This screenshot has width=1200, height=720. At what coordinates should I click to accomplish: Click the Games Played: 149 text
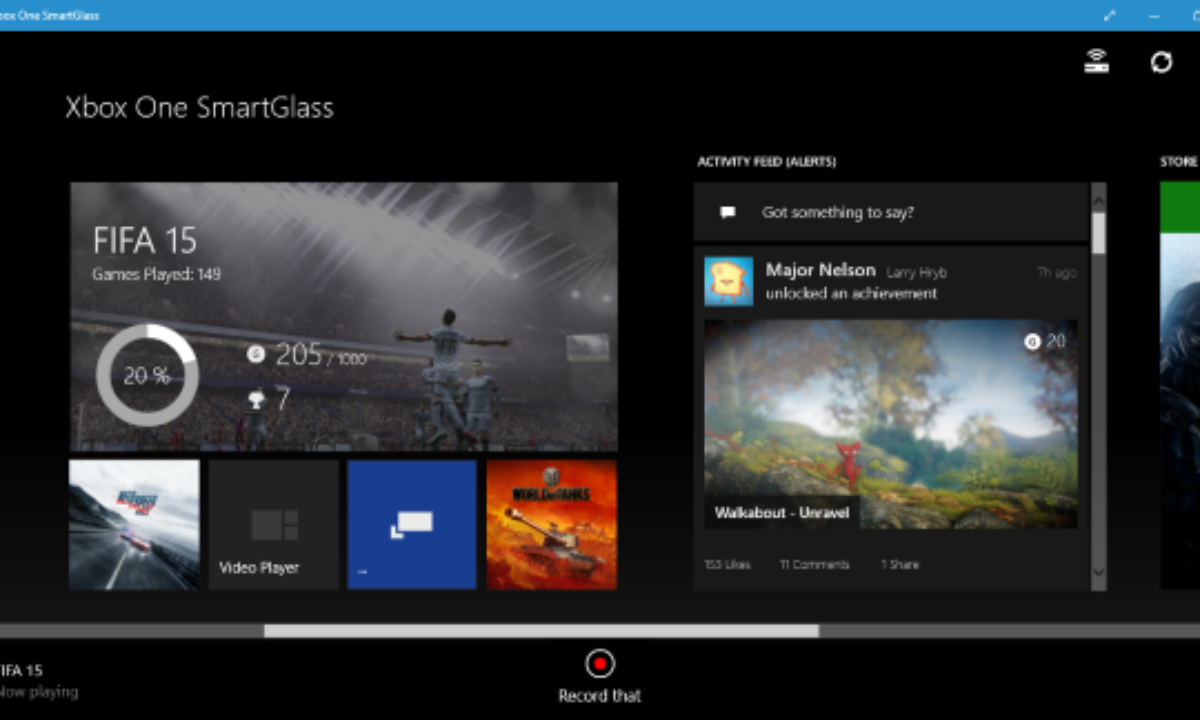(157, 274)
